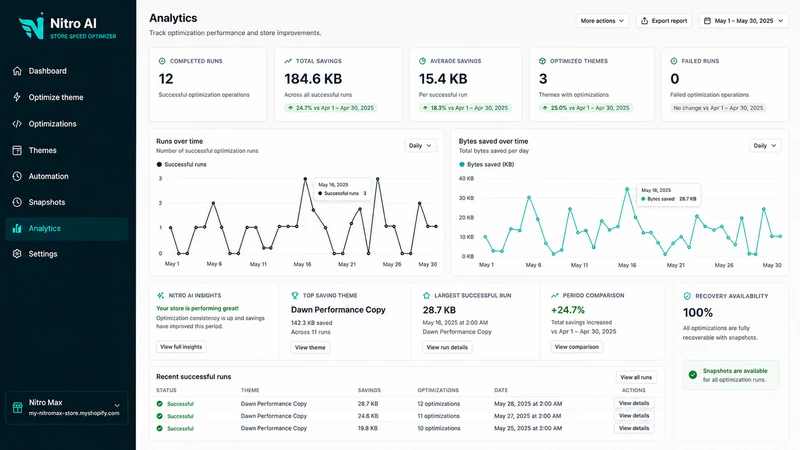Click the May 16 peak on Runs chart
Viewport: 800px width, 450px height.
tap(306, 179)
